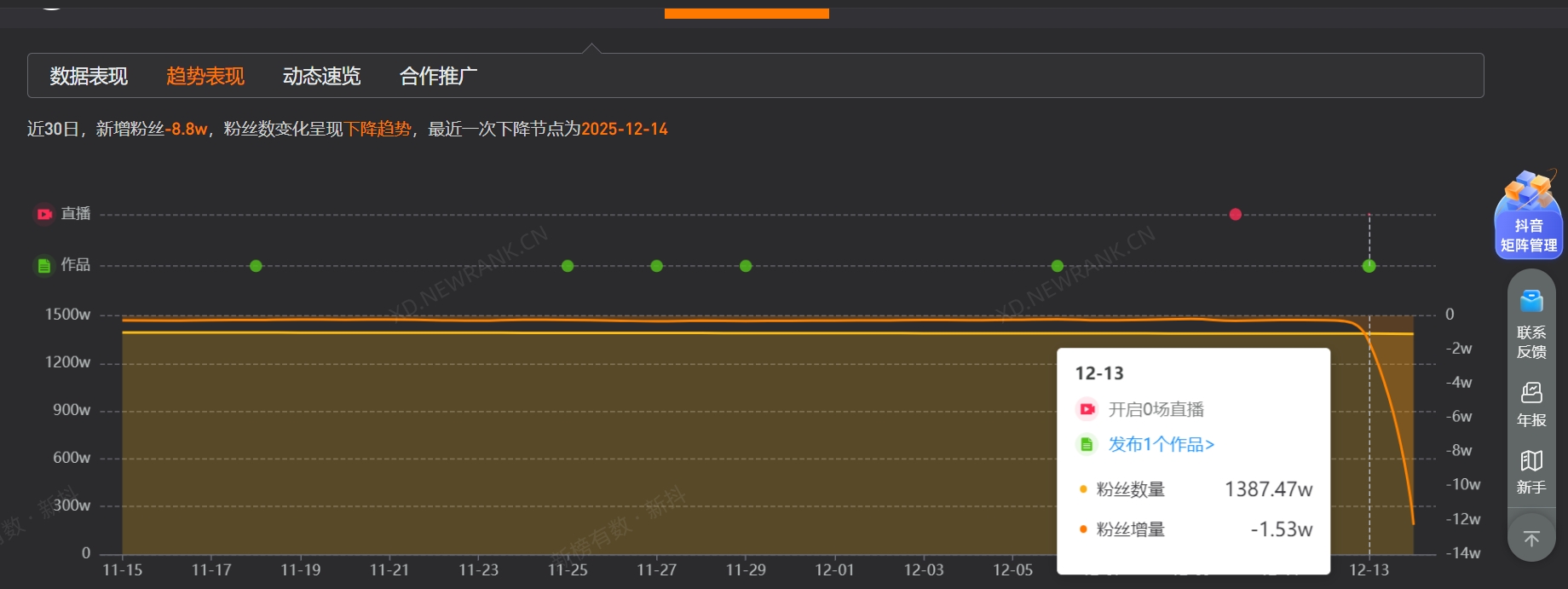Select the green works dot at 11-25
Image resolution: width=1568 pixels, height=589 pixels.
pos(568,266)
